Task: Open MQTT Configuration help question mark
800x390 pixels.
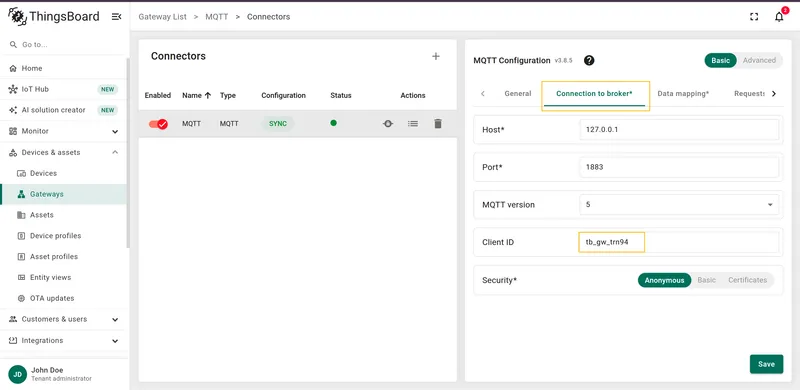Action: pyautogui.click(x=589, y=60)
